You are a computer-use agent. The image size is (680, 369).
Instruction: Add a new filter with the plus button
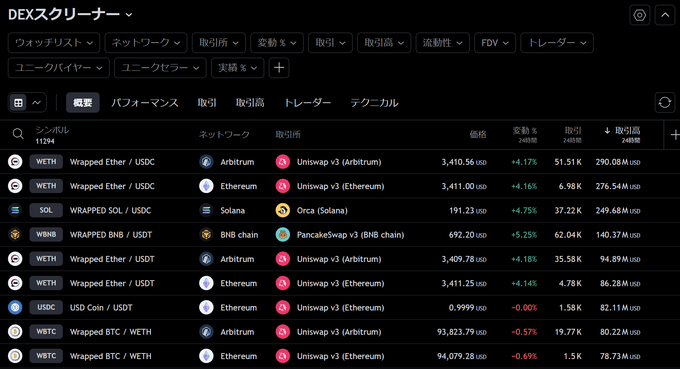click(x=279, y=68)
